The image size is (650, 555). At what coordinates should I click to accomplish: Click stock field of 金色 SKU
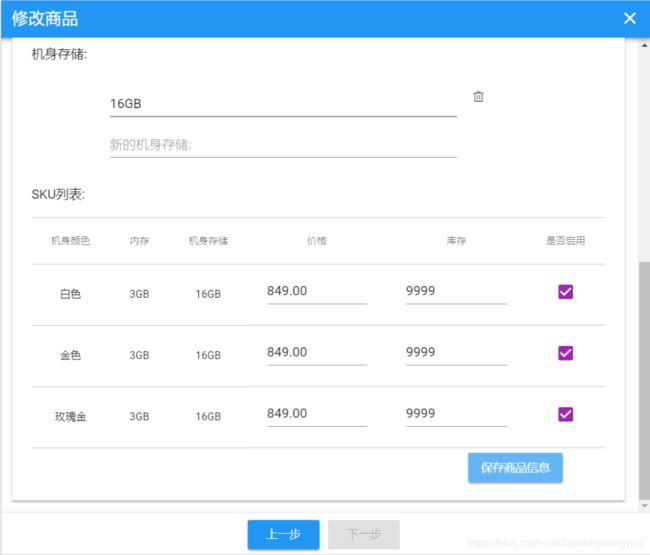click(456, 353)
